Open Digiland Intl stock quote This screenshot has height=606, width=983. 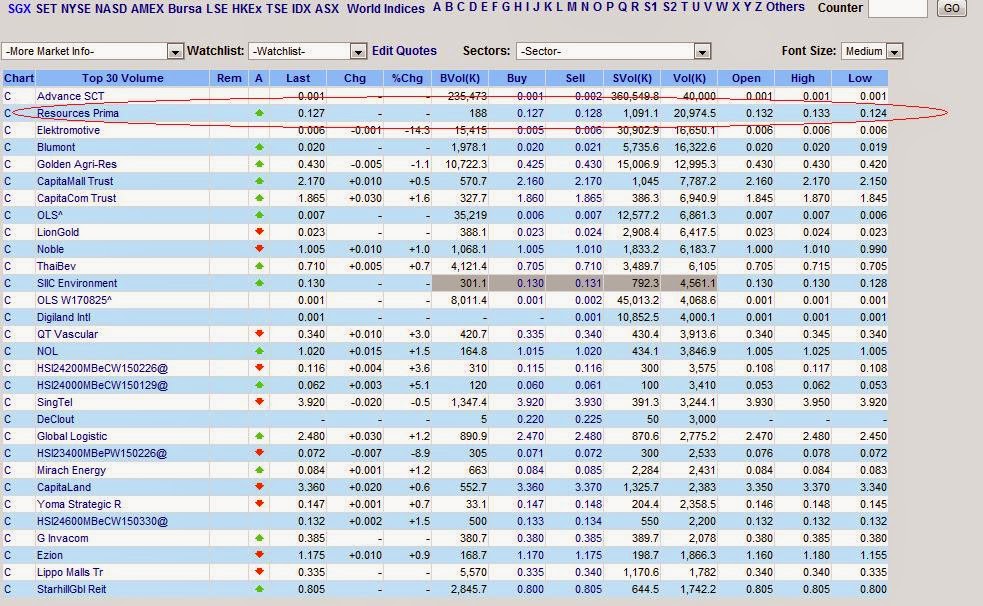63,317
